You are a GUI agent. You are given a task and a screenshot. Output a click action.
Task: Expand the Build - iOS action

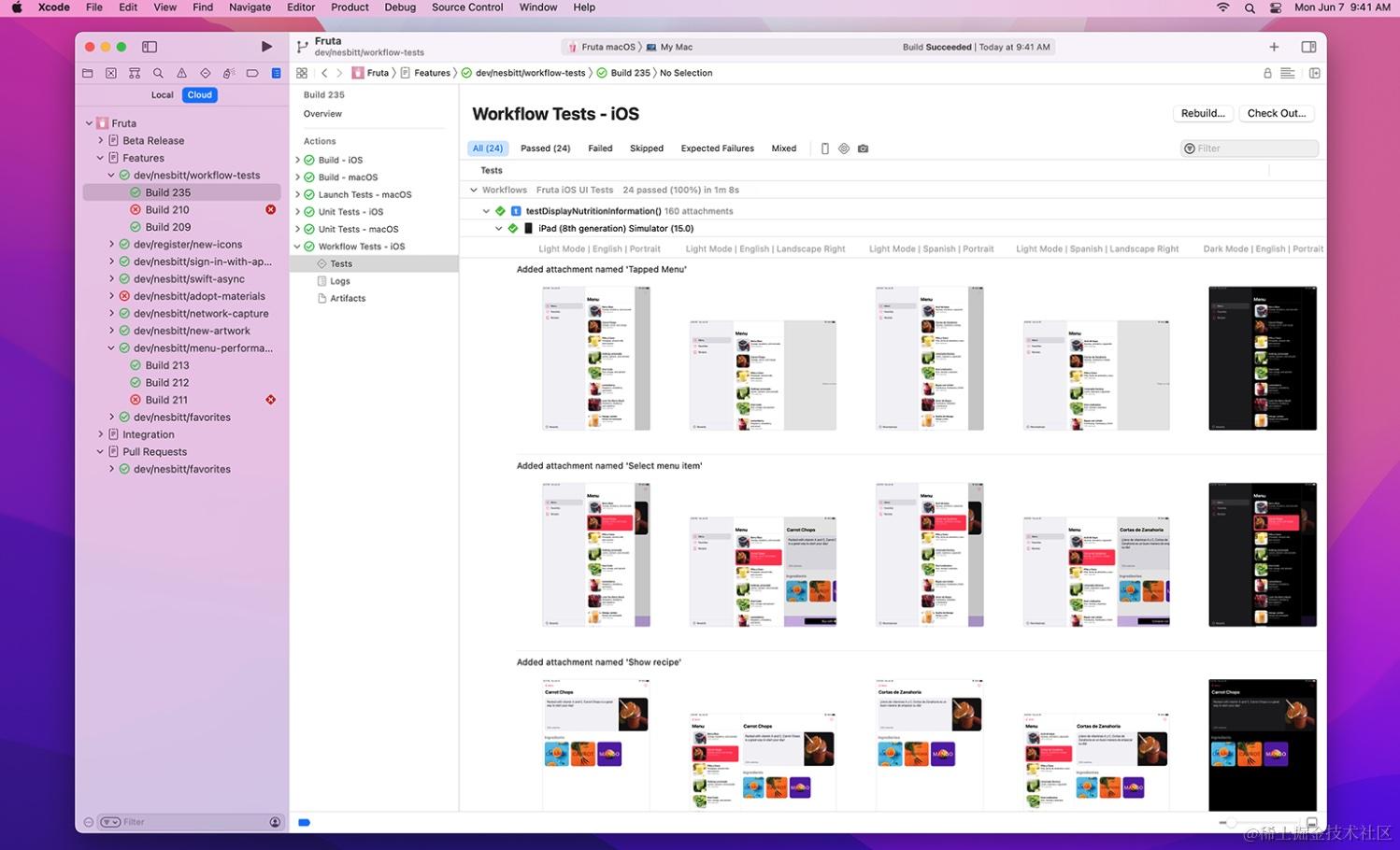click(x=298, y=160)
